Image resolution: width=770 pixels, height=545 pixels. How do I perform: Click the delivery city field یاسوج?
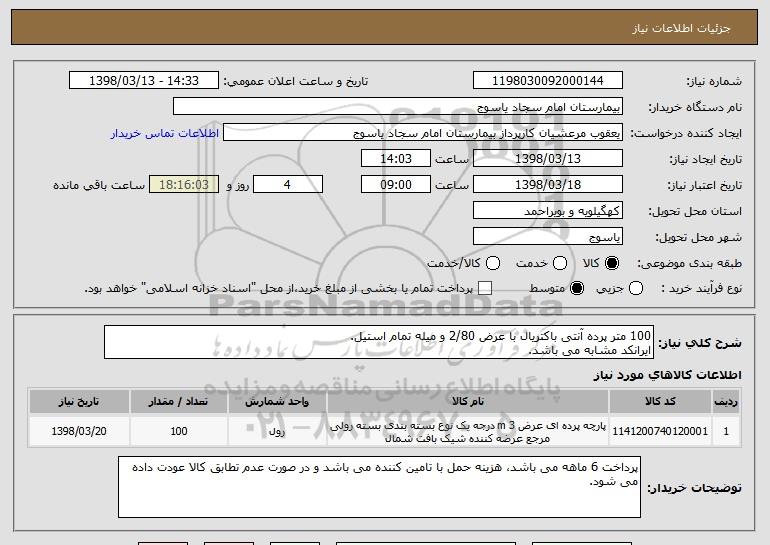point(548,237)
